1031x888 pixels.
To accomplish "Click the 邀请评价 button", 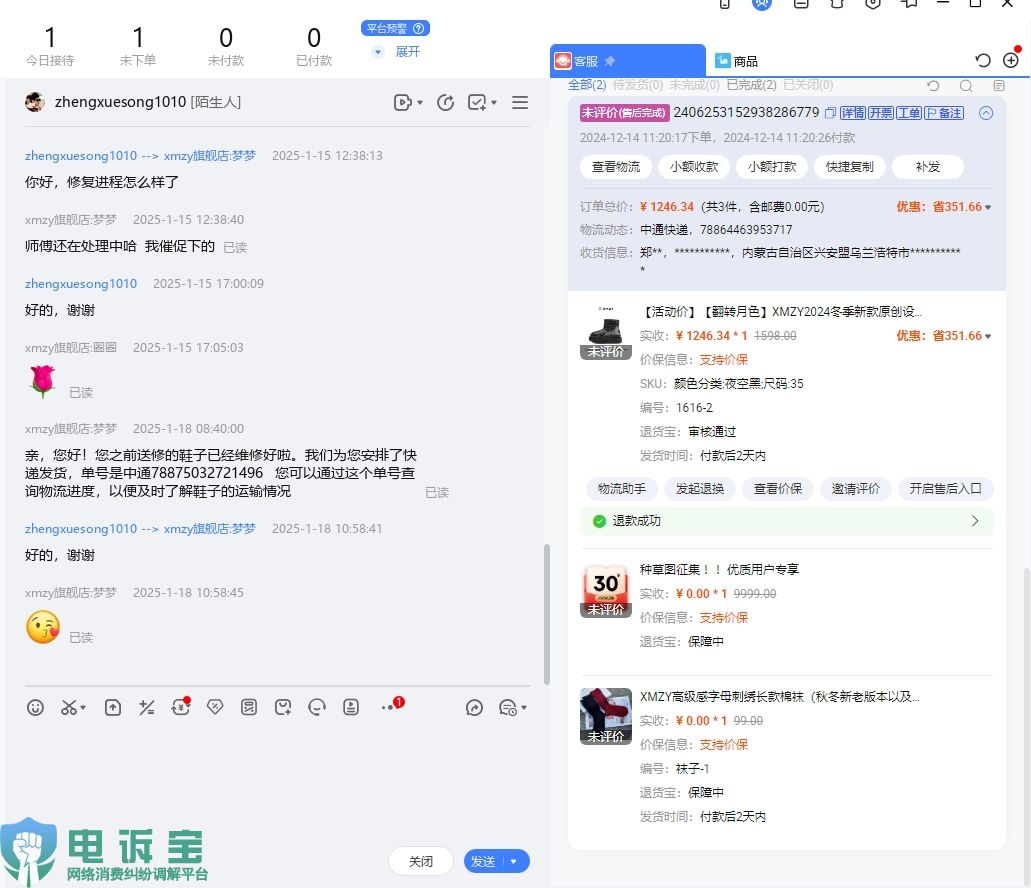I will pos(855,488).
